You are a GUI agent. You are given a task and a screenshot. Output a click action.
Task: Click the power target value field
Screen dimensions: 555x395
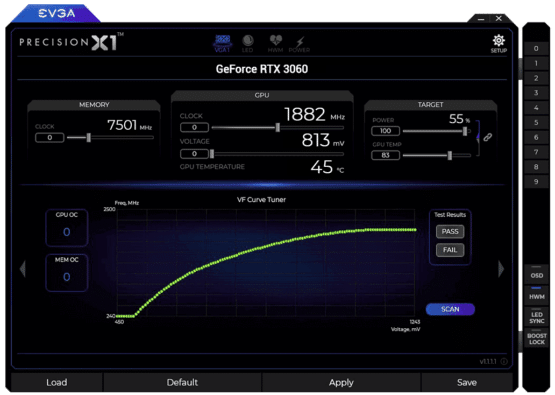point(385,131)
